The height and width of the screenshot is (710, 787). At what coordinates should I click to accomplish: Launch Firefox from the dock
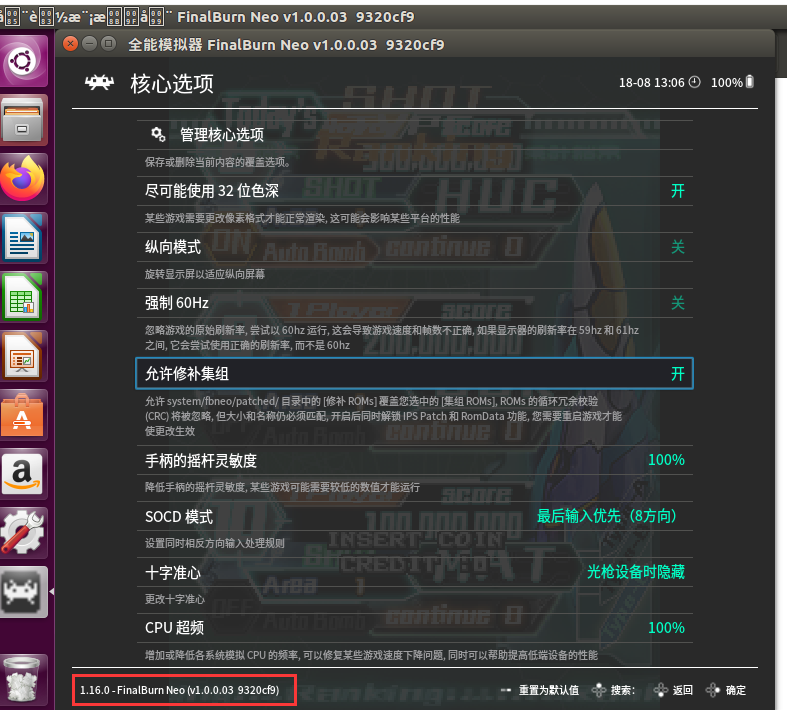22,179
